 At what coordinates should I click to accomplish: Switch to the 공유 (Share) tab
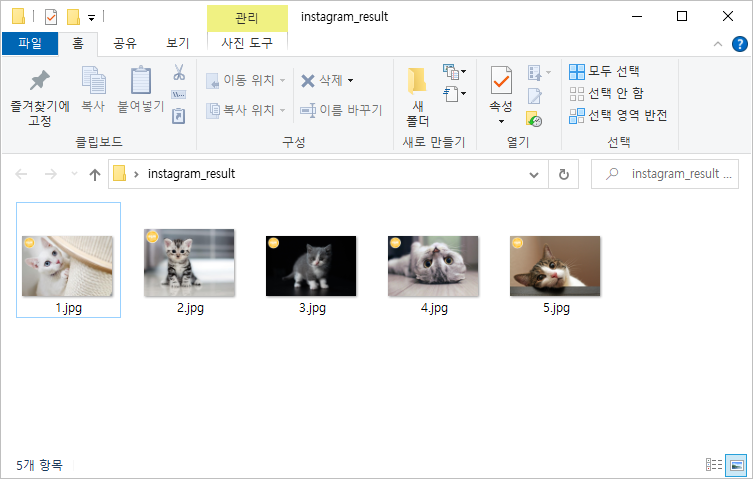[x=125, y=44]
